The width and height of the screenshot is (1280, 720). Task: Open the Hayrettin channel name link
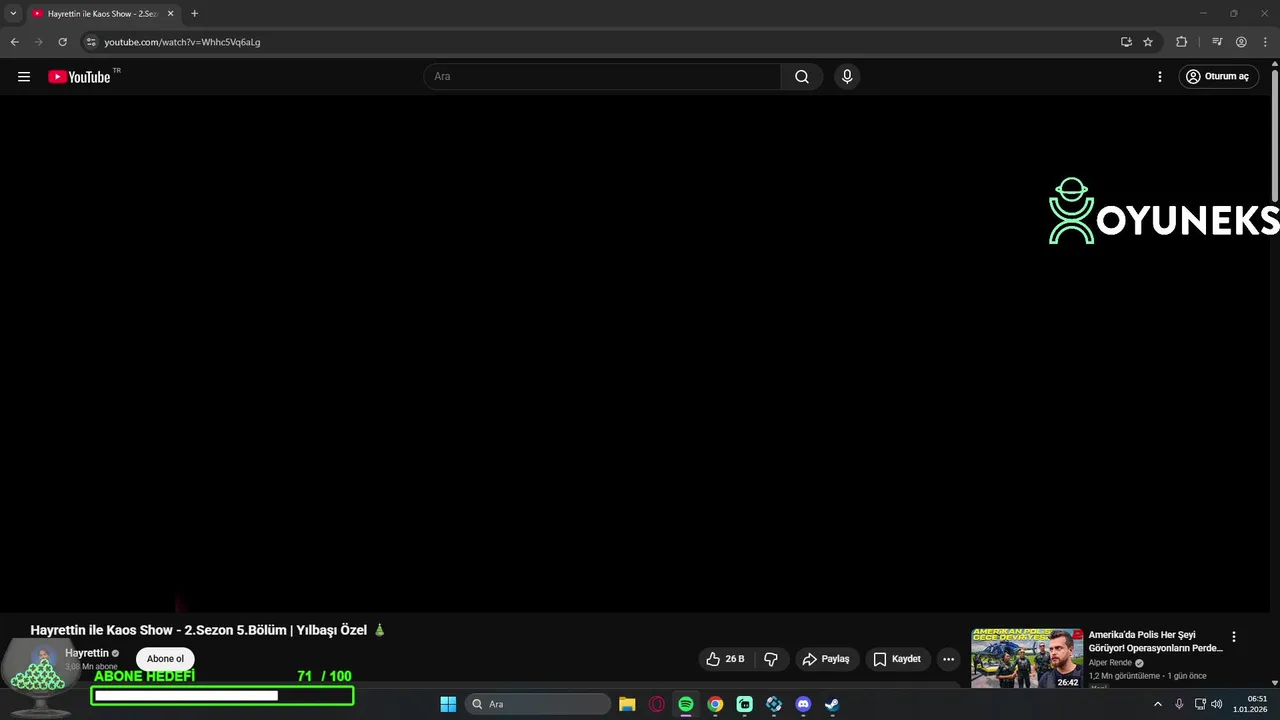[87, 653]
